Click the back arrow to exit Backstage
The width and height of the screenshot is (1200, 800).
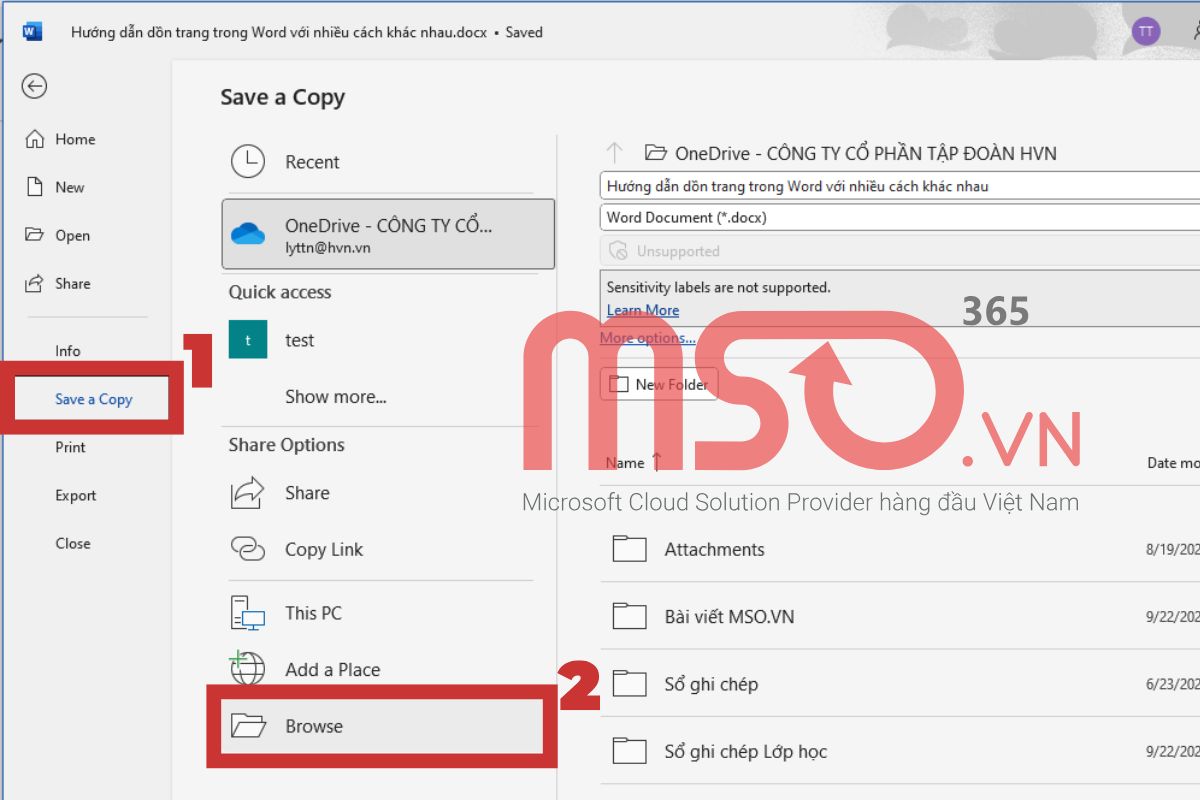coord(35,87)
